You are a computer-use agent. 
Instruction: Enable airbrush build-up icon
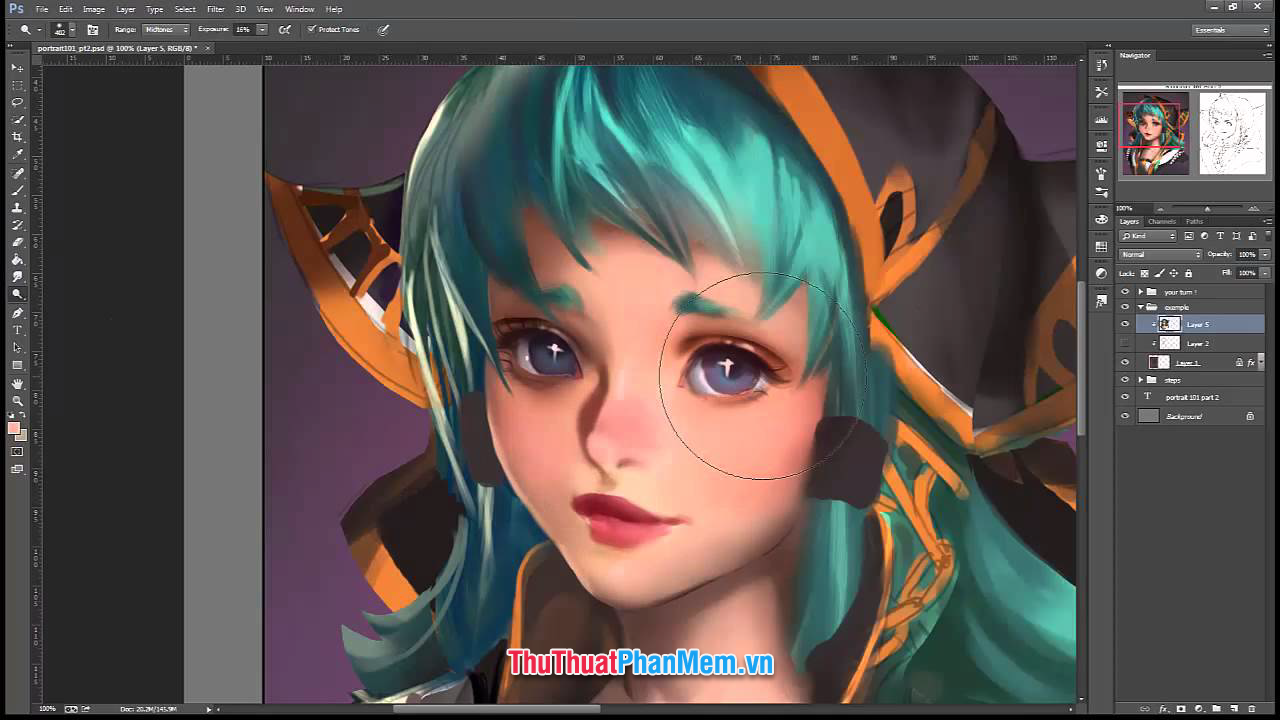[x=285, y=30]
